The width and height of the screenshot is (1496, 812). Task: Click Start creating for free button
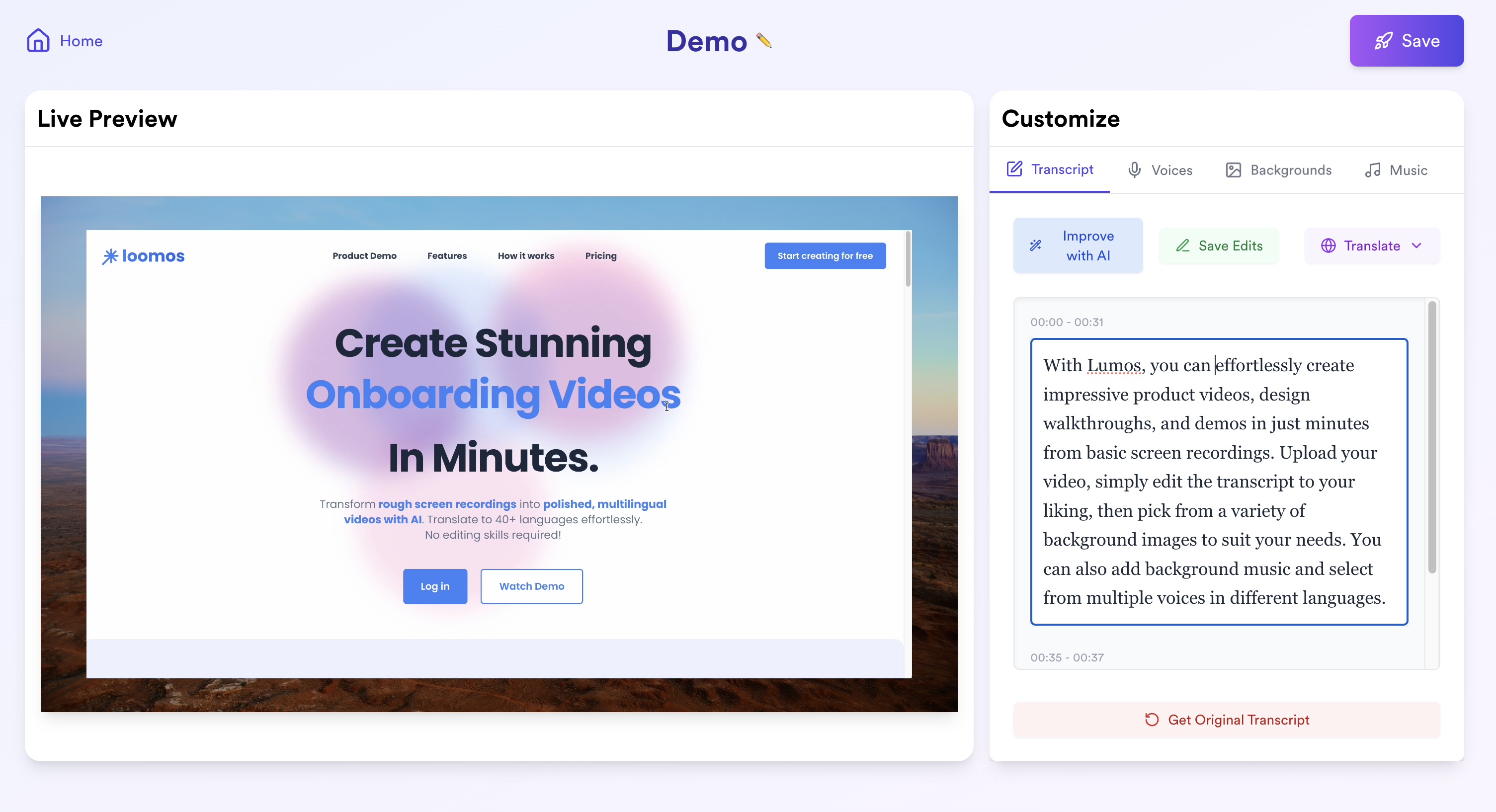(x=825, y=255)
